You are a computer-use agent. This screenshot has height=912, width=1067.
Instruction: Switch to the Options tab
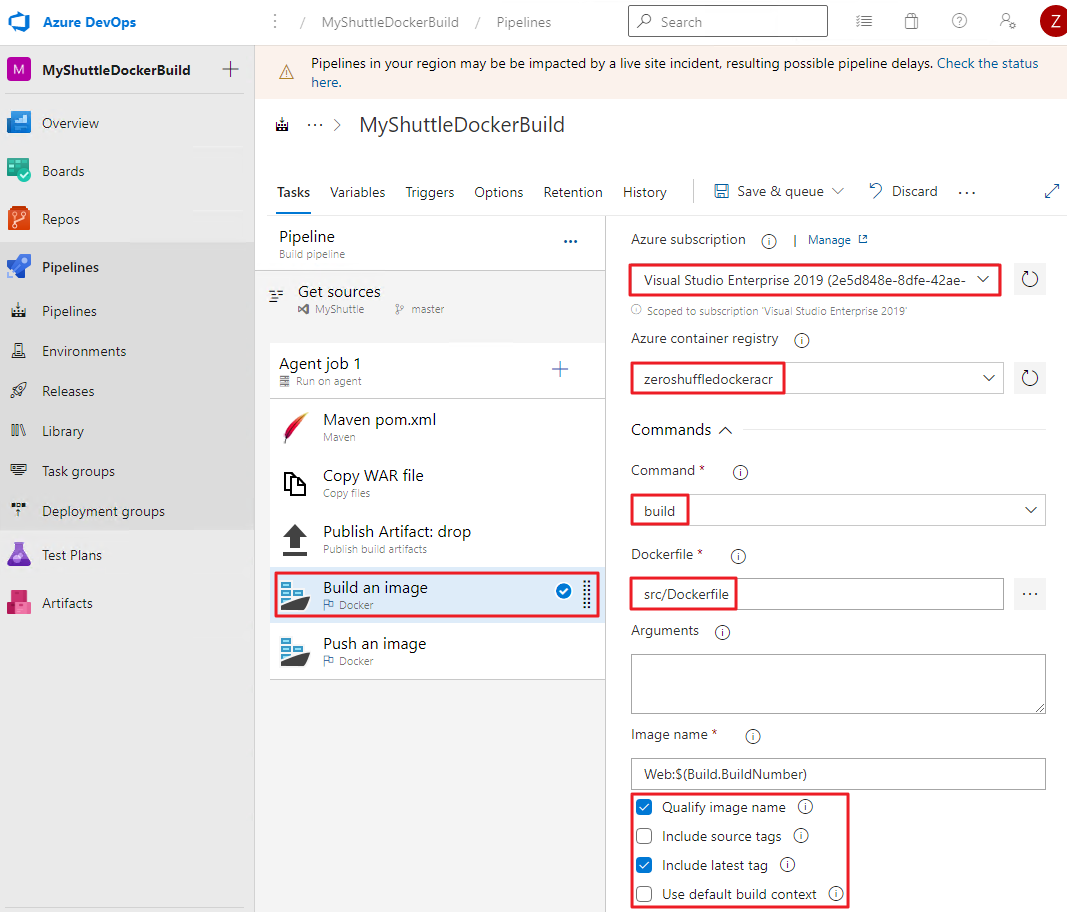coord(499,193)
